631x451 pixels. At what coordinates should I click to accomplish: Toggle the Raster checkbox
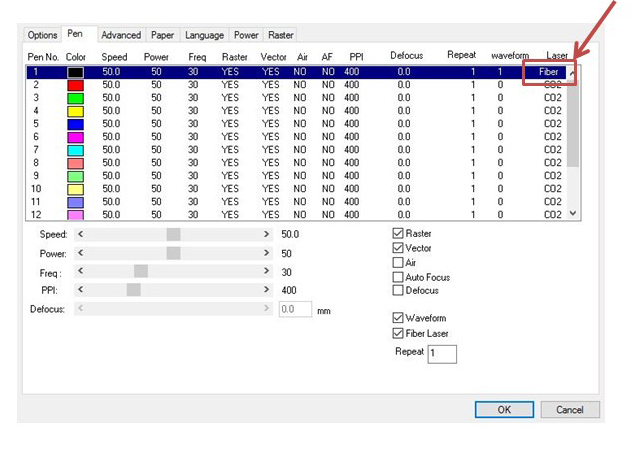point(398,233)
